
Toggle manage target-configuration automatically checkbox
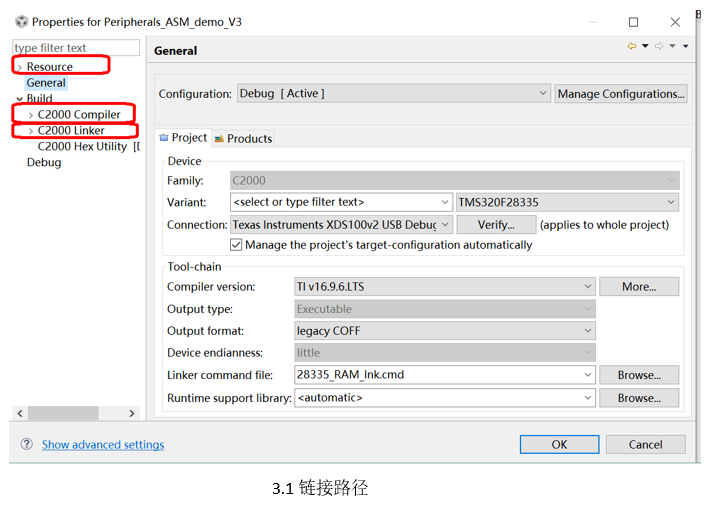click(236, 245)
